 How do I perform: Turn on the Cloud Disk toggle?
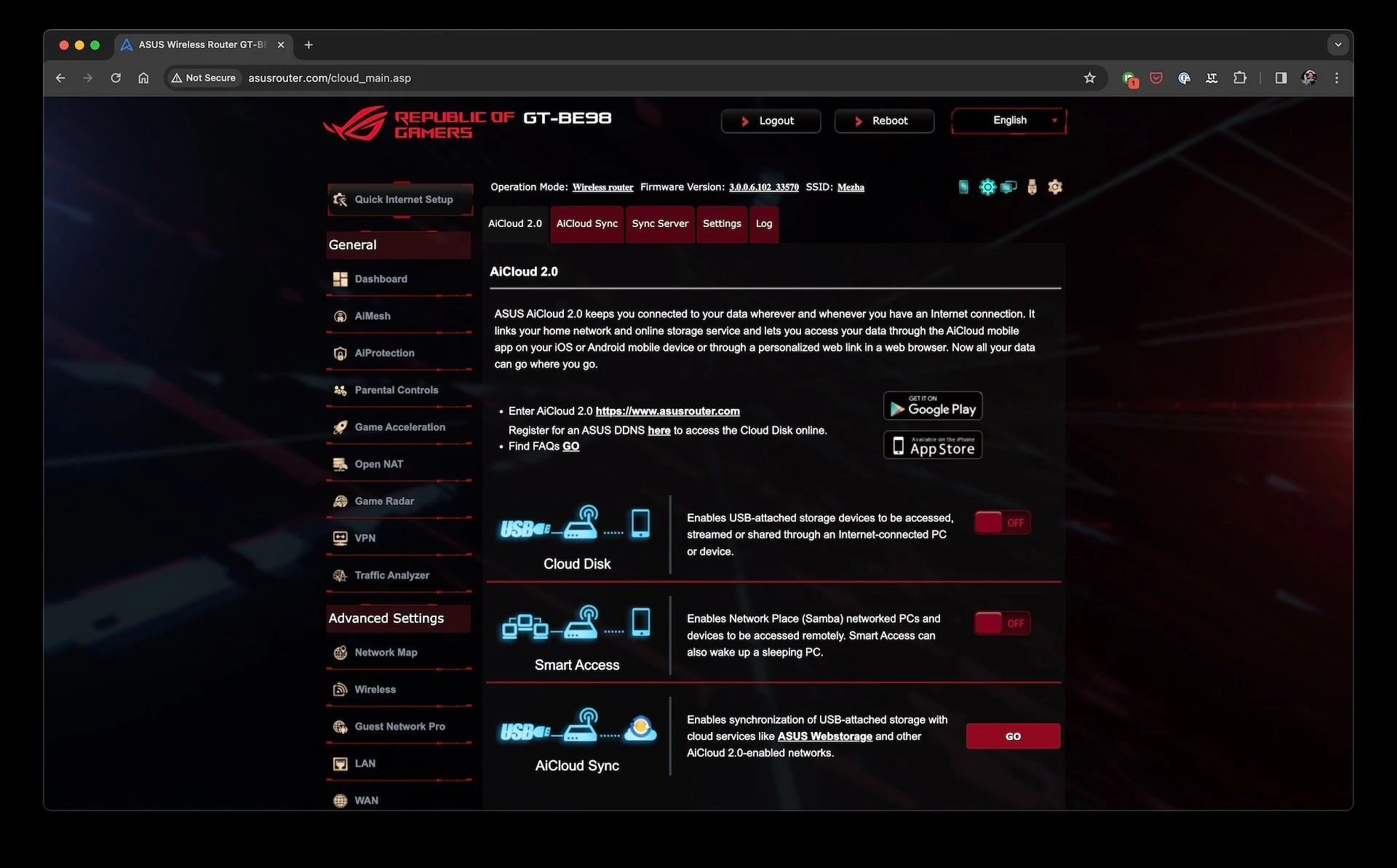1003,522
